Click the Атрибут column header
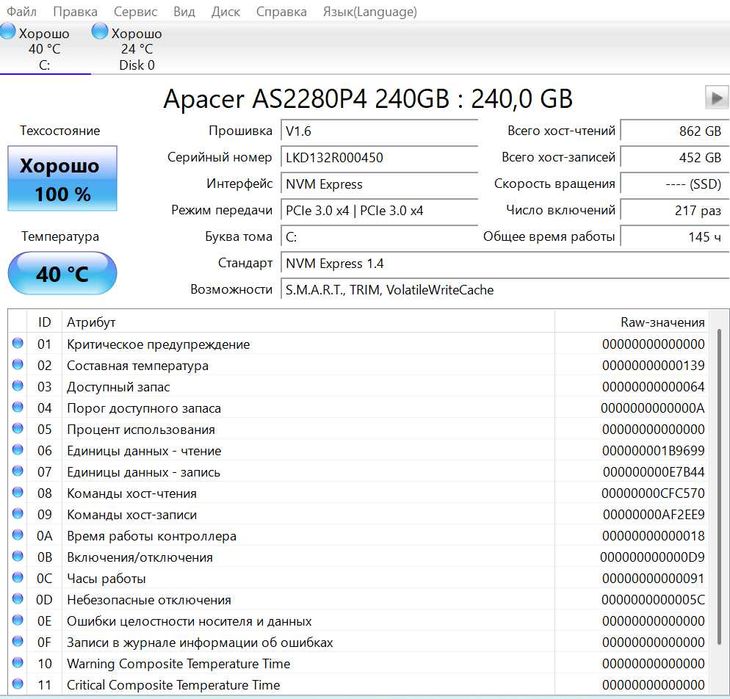This screenshot has height=699, width=730. 308,322
